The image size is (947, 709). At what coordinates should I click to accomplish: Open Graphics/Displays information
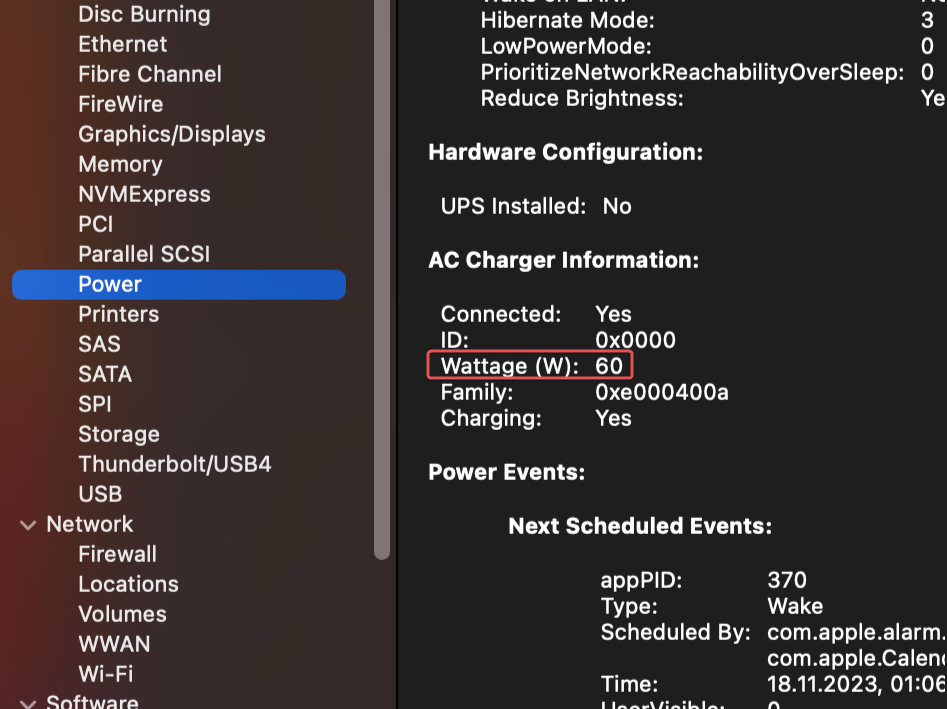pos(172,134)
